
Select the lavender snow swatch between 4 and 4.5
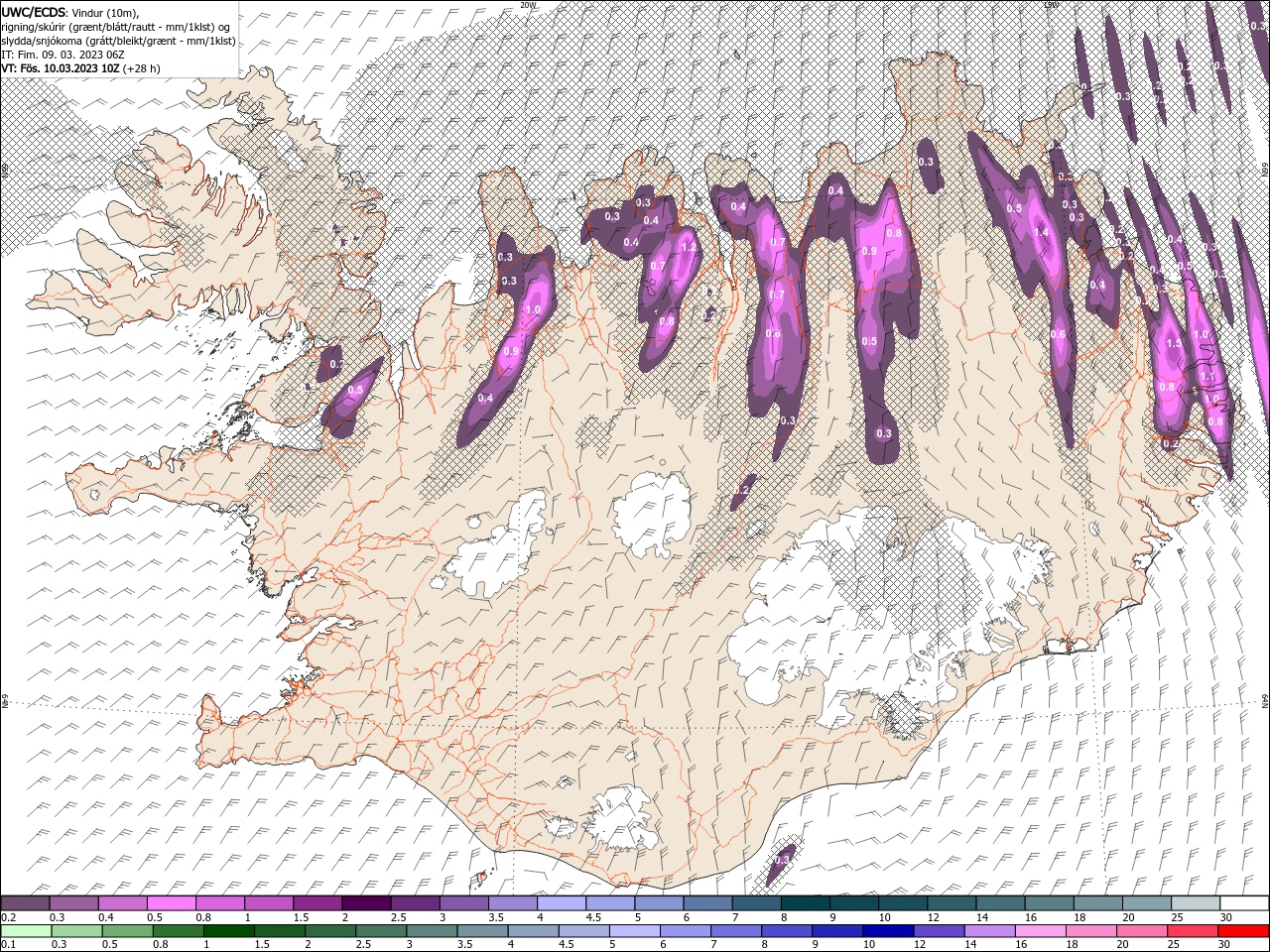562,903
